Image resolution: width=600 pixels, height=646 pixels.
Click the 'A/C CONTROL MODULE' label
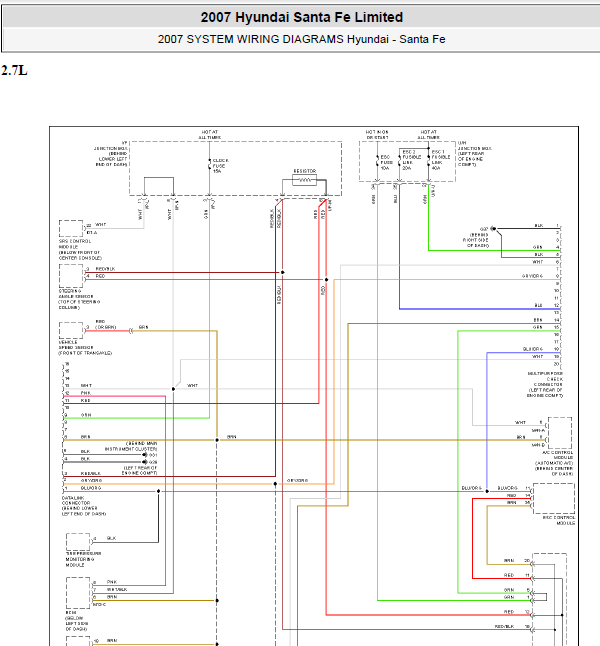(x=554, y=463)
